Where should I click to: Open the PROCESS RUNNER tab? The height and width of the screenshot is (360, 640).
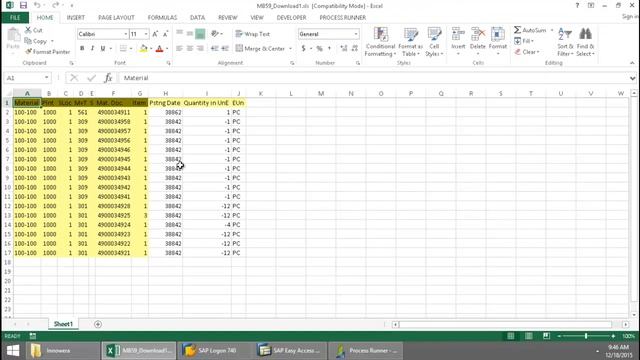coord(342,18)
